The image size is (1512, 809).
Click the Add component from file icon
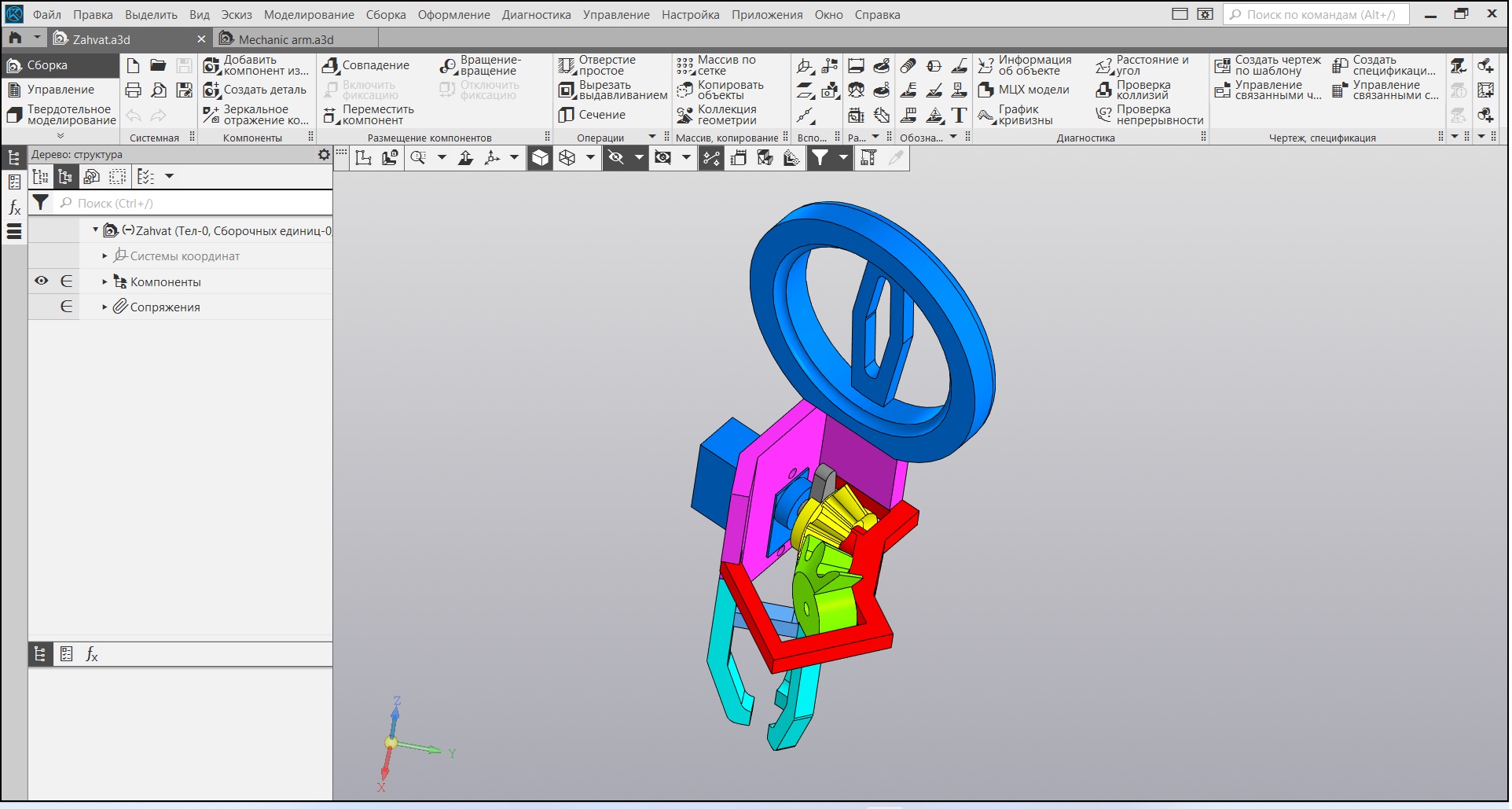[x=211, y=65]
